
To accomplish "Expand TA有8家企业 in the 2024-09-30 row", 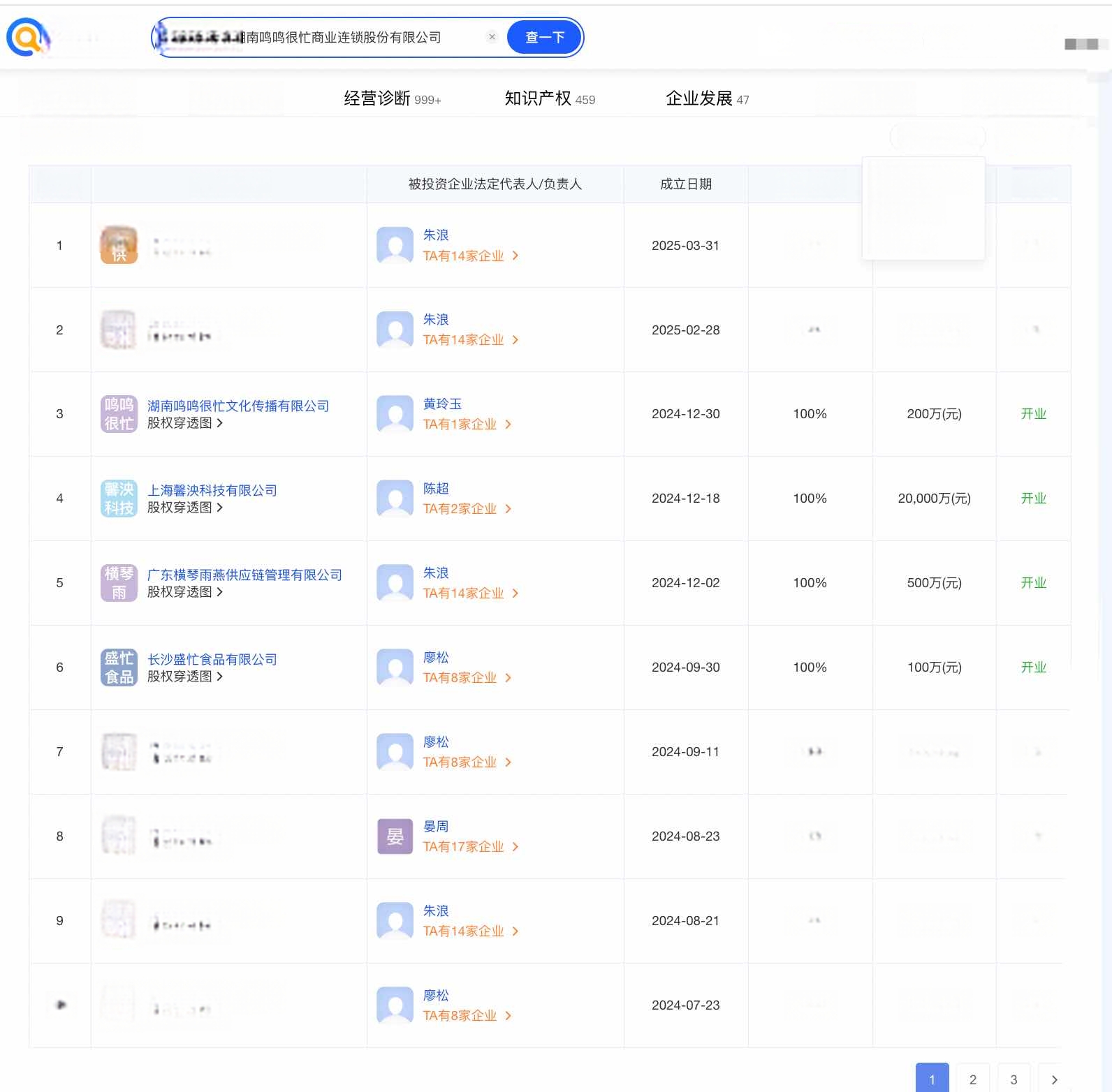I will tap(467, 678).
